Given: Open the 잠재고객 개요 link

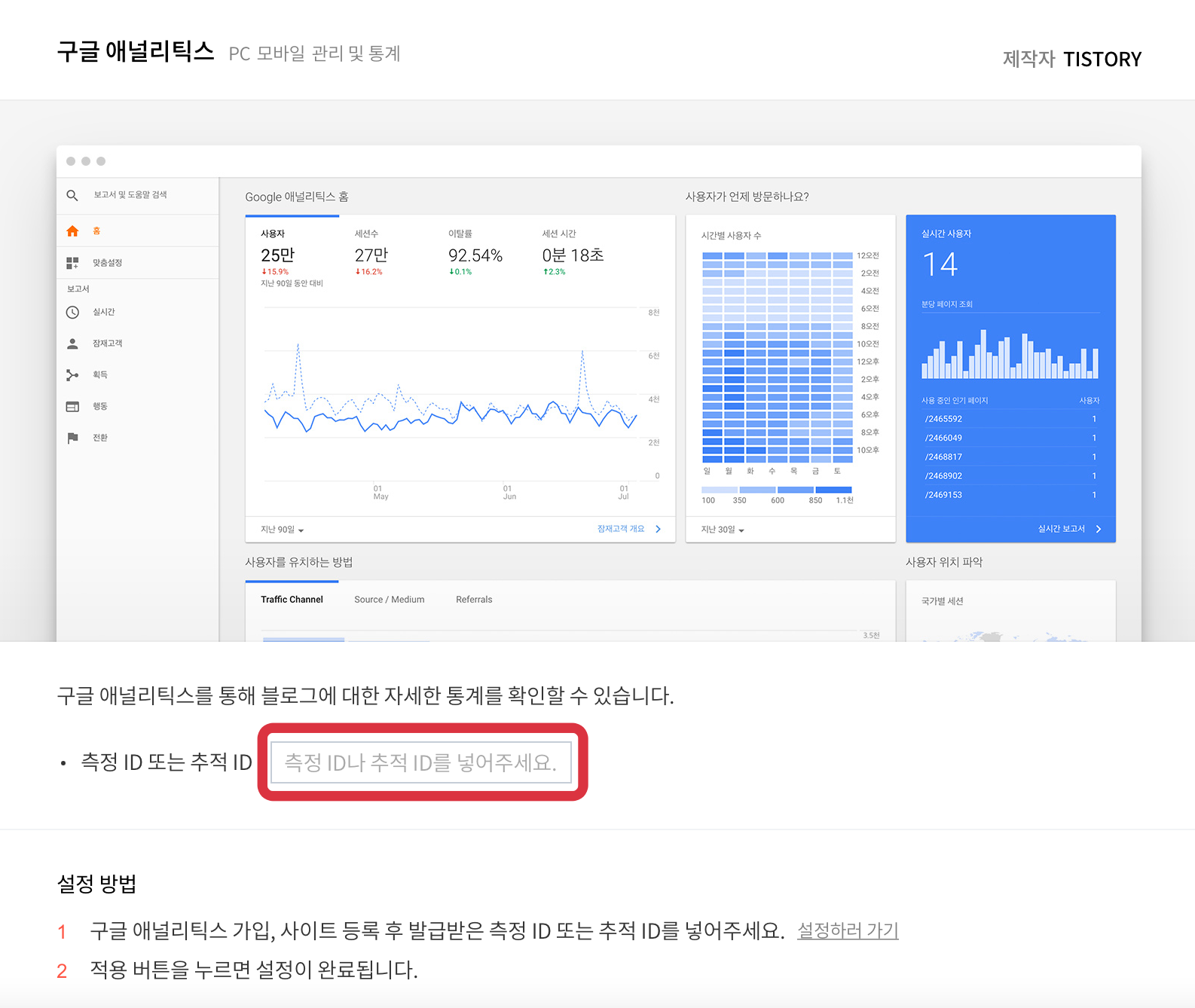Looking at the screenshot, I should coord(621,529).
